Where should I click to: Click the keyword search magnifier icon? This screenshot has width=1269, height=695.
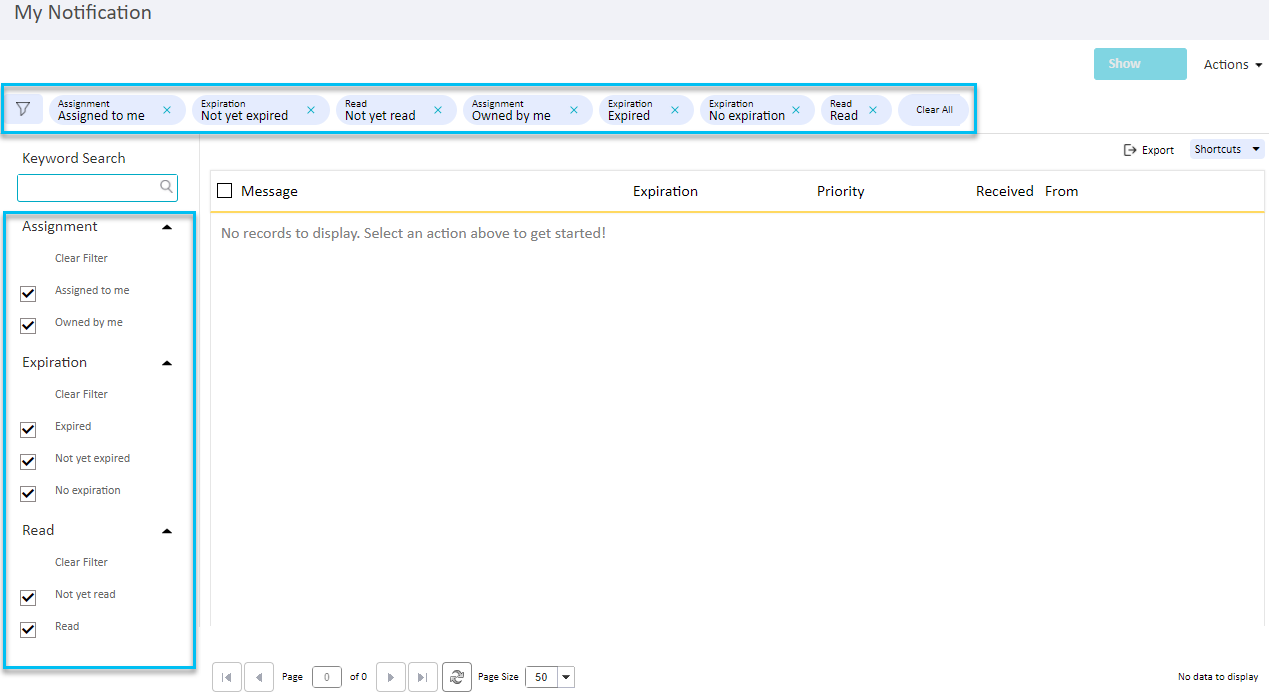pyautogui.click(x=167, y=187)
